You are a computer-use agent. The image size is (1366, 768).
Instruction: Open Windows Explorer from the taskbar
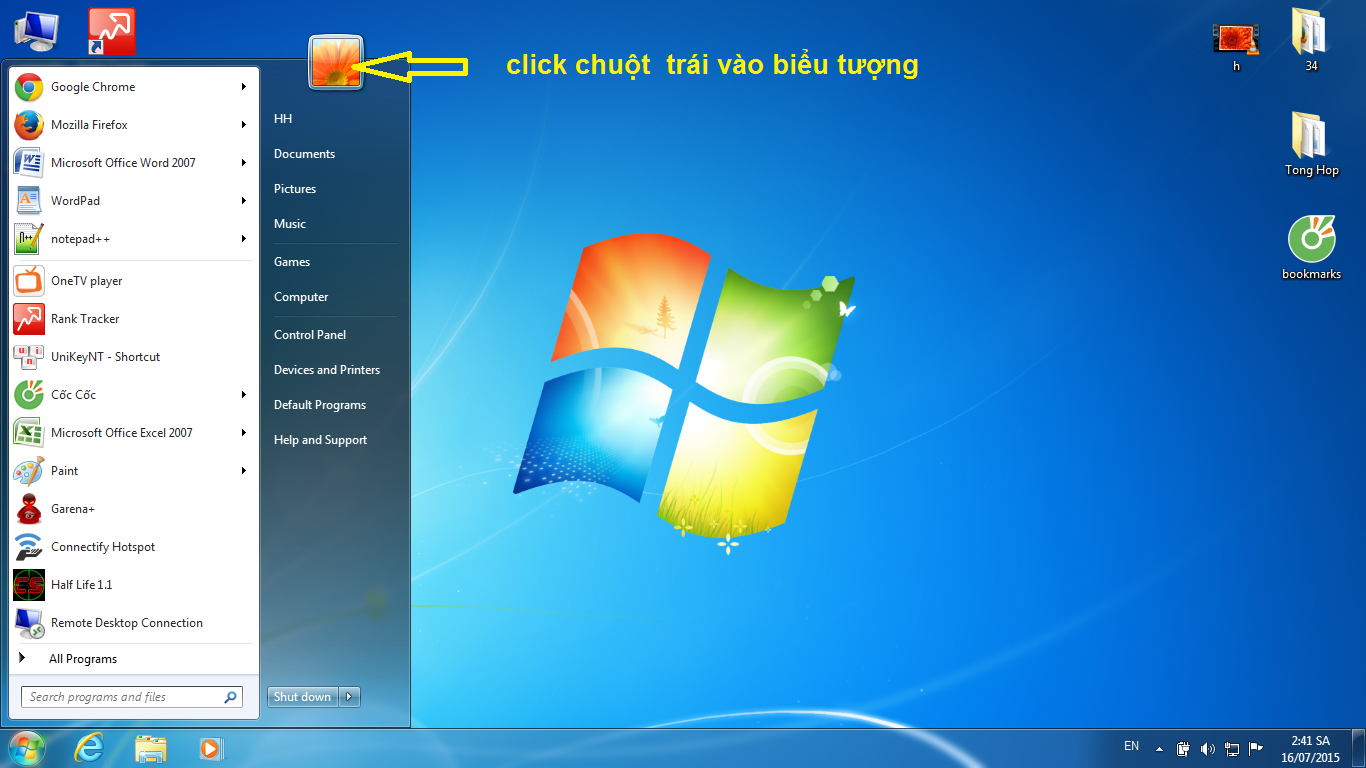tap(150, 748)
